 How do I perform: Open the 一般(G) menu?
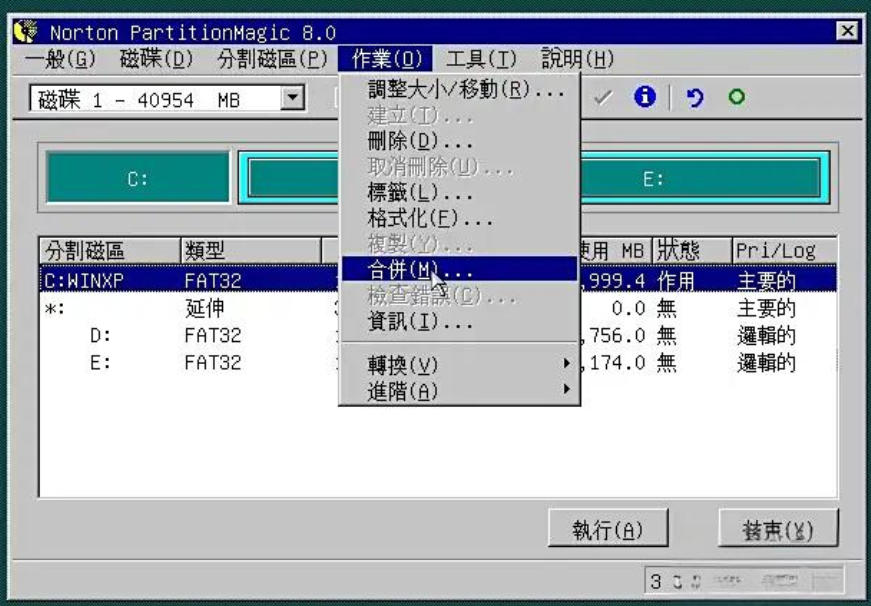click(x=61, y=59)
